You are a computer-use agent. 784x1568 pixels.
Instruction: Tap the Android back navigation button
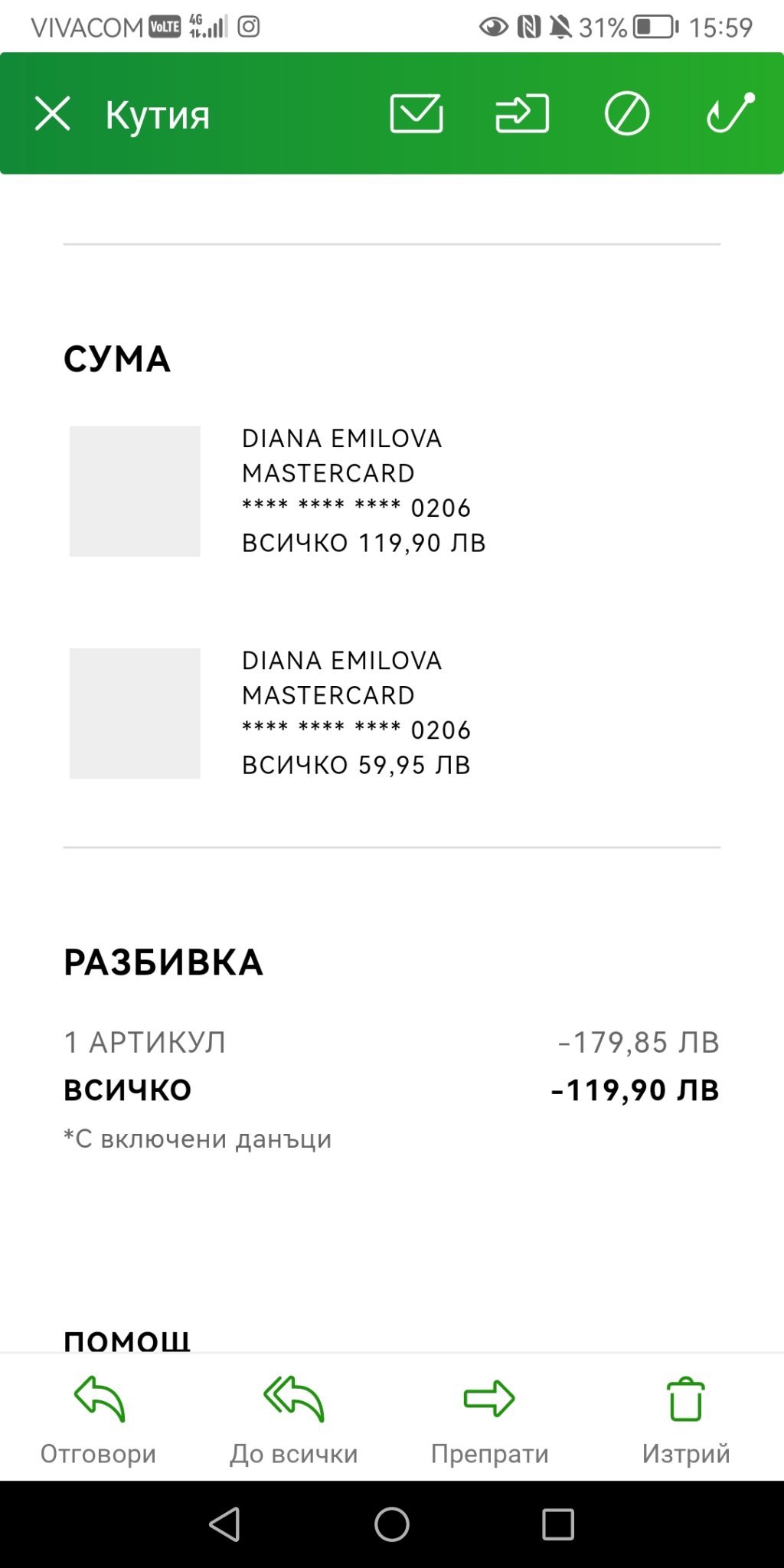point(225,1524)
